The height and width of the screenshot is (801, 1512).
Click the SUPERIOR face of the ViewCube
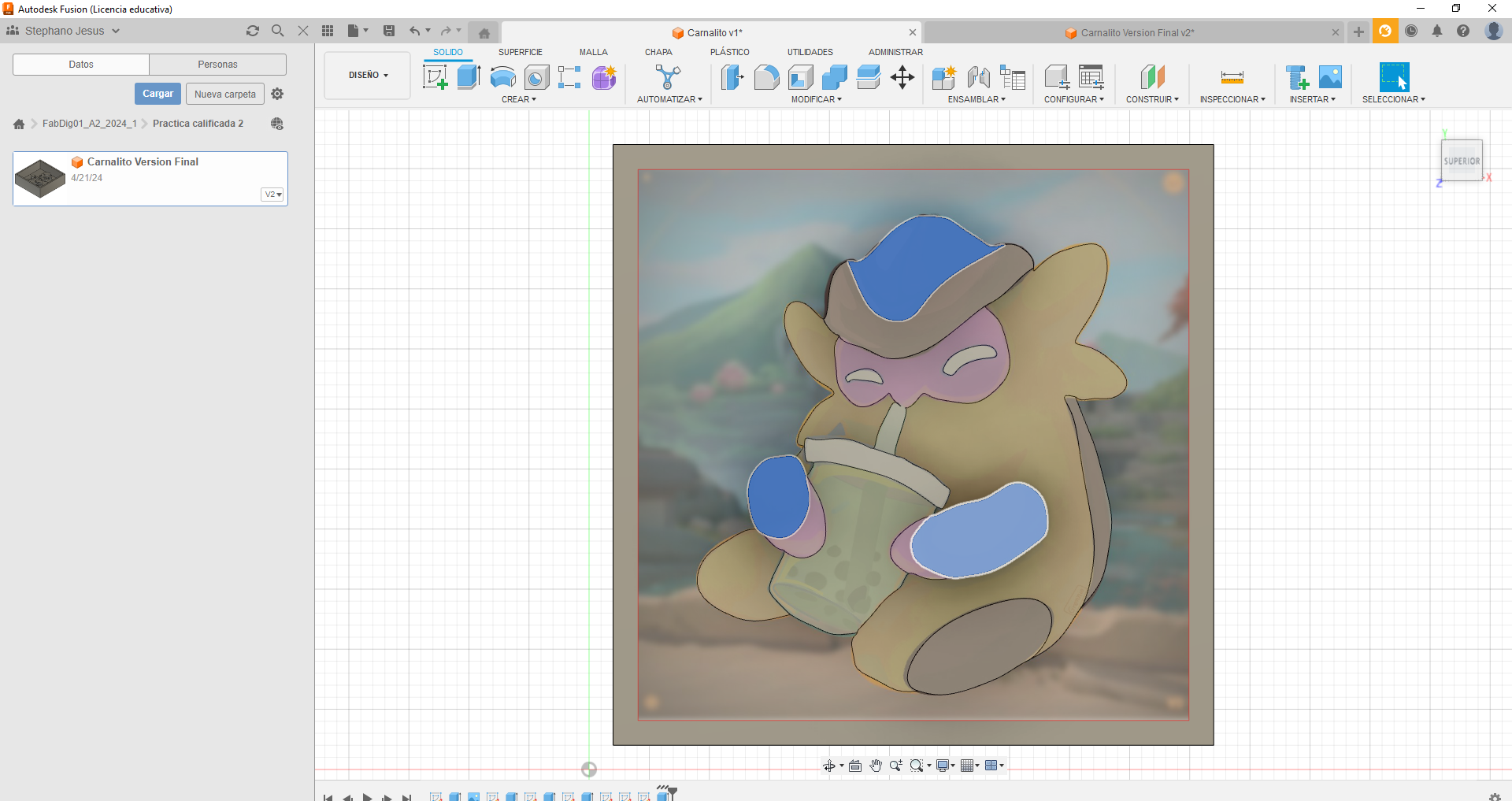(1462, 161)
